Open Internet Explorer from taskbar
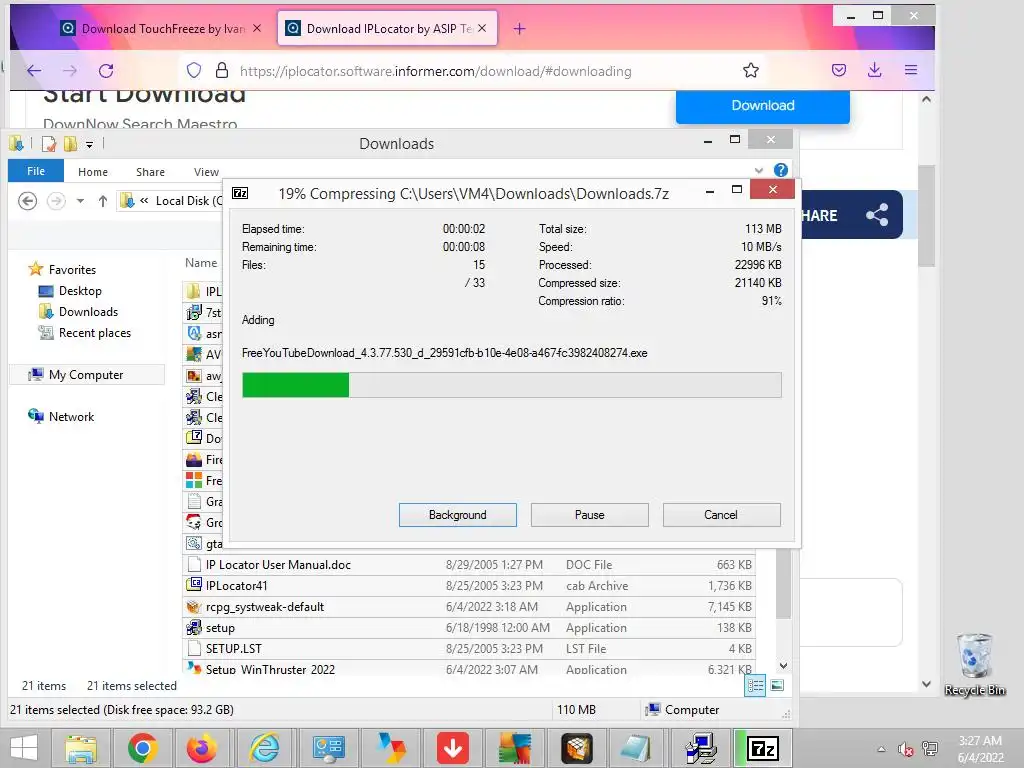 [x=265, y=748]
